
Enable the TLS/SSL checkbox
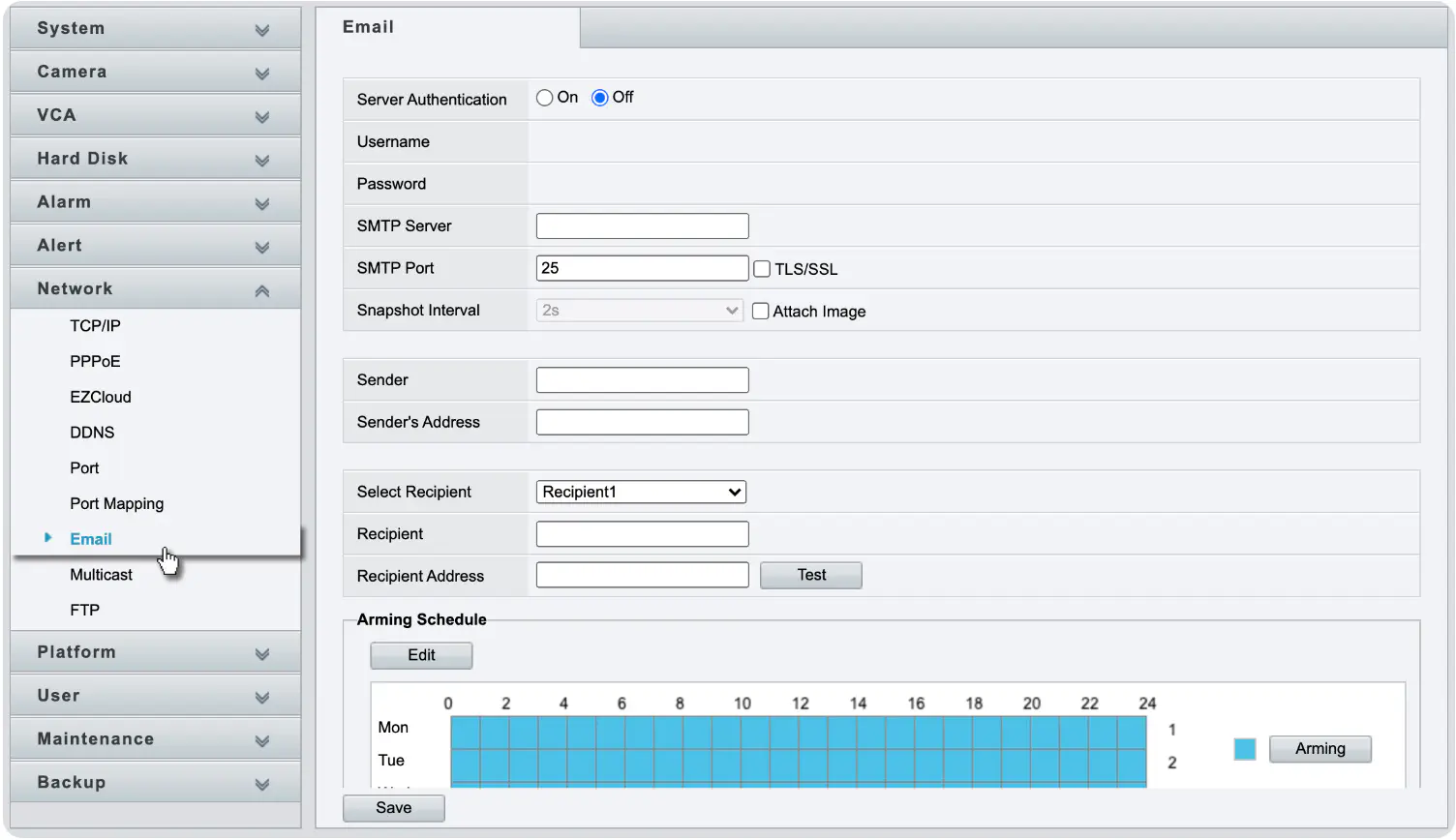pyautogui.click(x=762, y=269)
